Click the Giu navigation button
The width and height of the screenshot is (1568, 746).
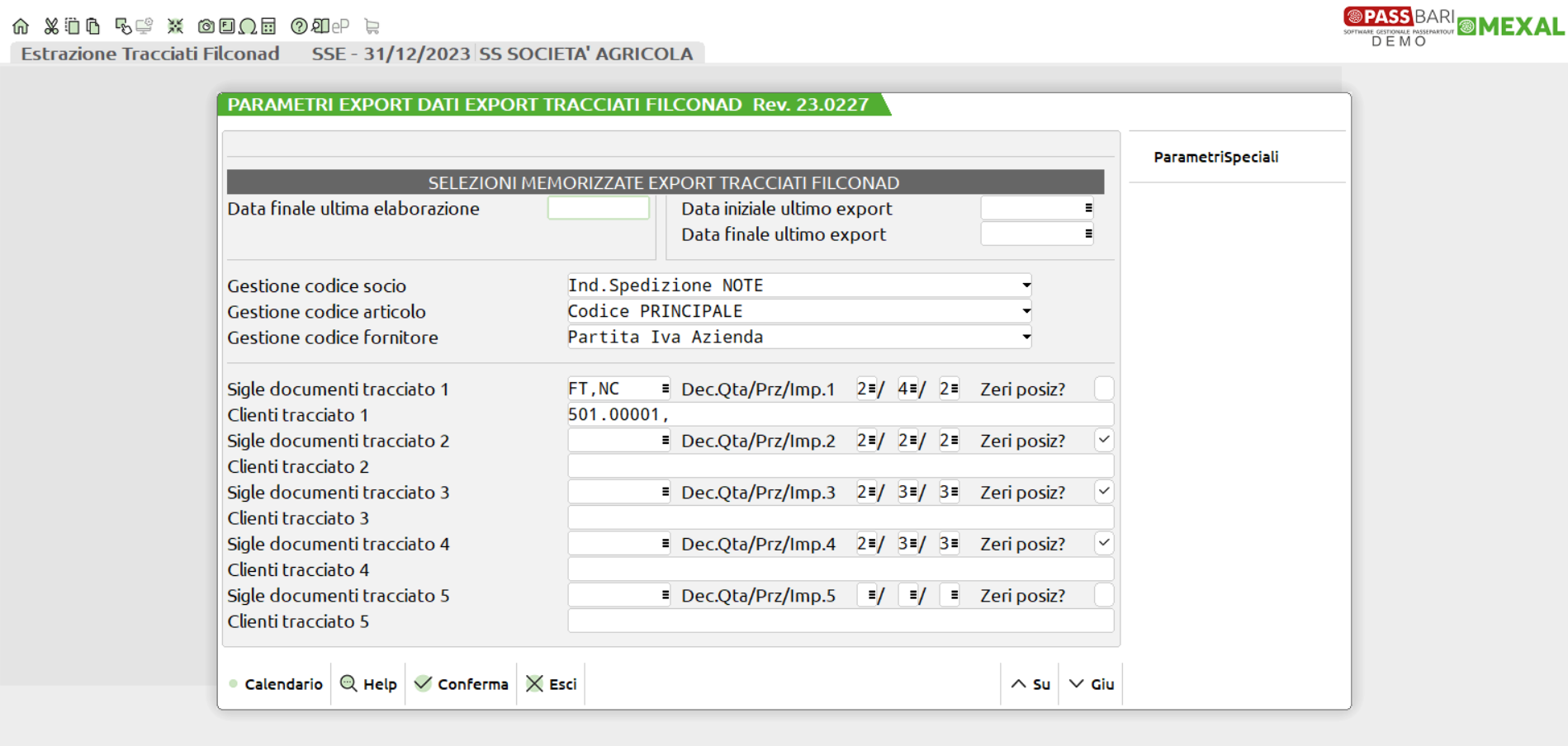coord(1092,684)
